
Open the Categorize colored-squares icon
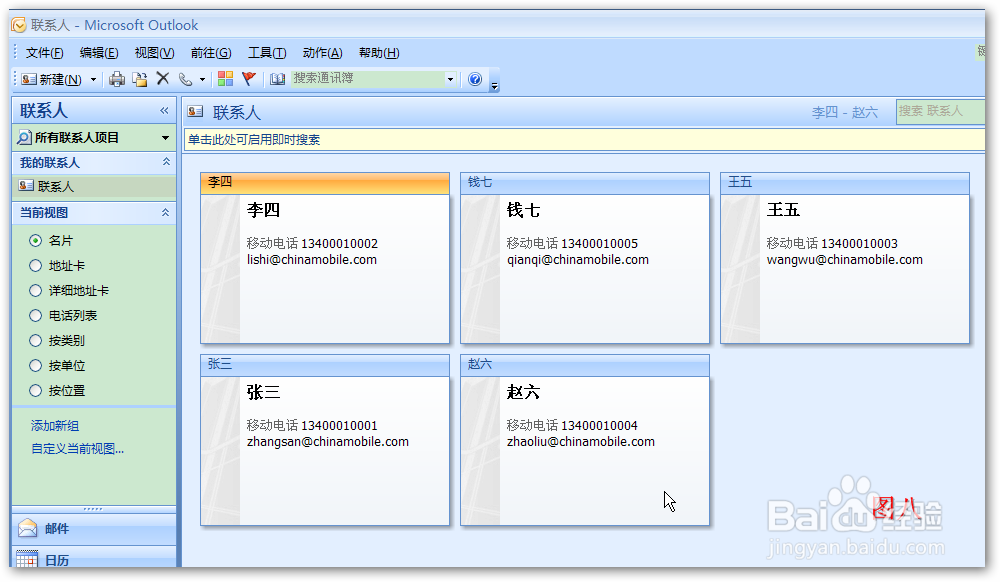tap(227, 79)
